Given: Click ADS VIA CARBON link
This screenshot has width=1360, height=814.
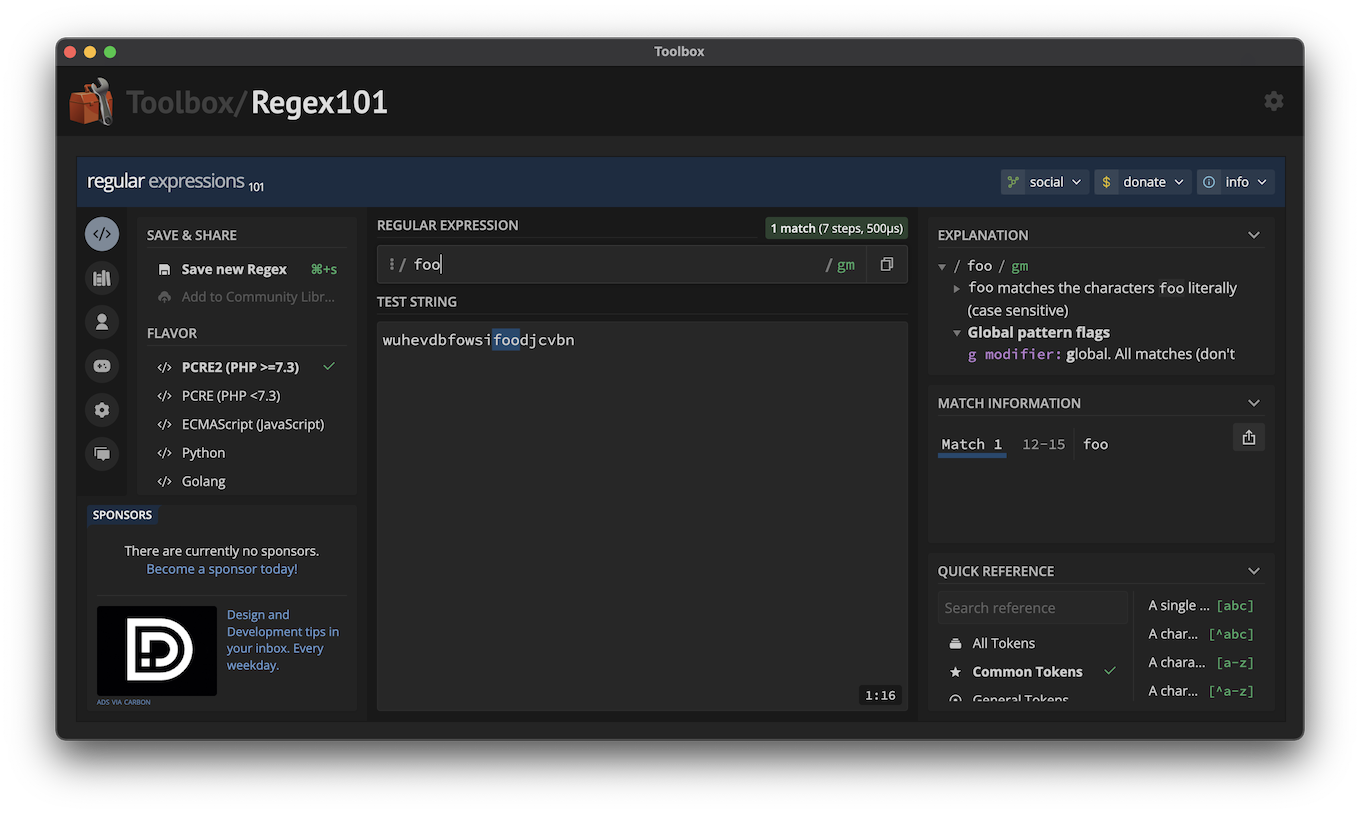Looking at the screenshot, I should pos(124,702).
